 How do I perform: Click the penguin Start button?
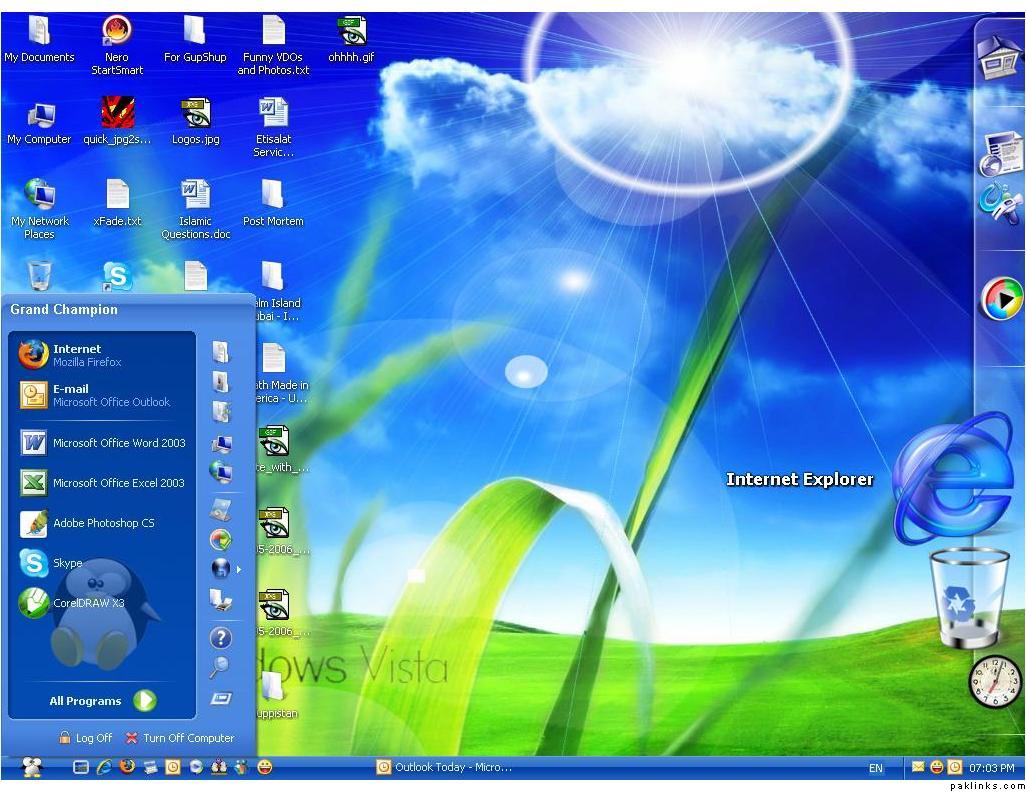[x=32, y=767]
